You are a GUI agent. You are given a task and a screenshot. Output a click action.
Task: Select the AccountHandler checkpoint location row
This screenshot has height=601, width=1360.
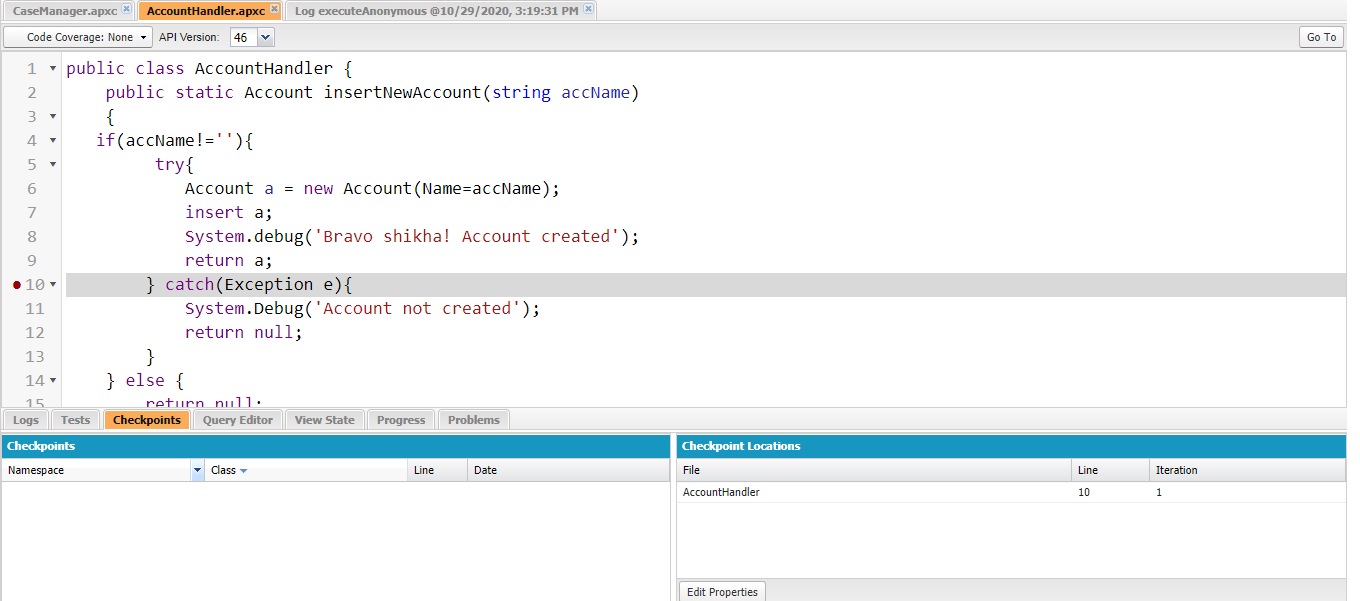coord(721,492)
